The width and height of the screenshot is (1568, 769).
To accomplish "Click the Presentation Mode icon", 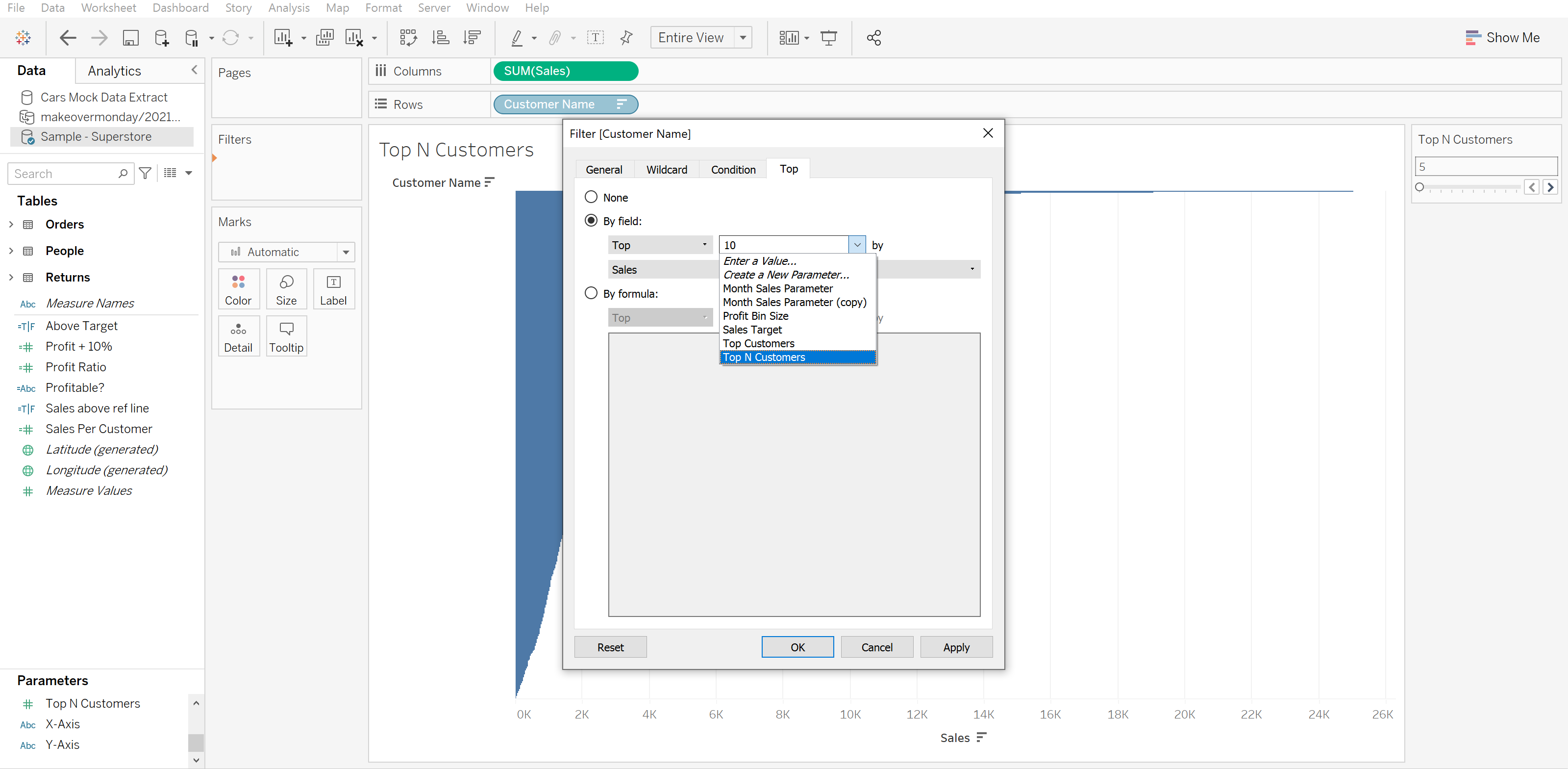I will (x=829, y=38).
